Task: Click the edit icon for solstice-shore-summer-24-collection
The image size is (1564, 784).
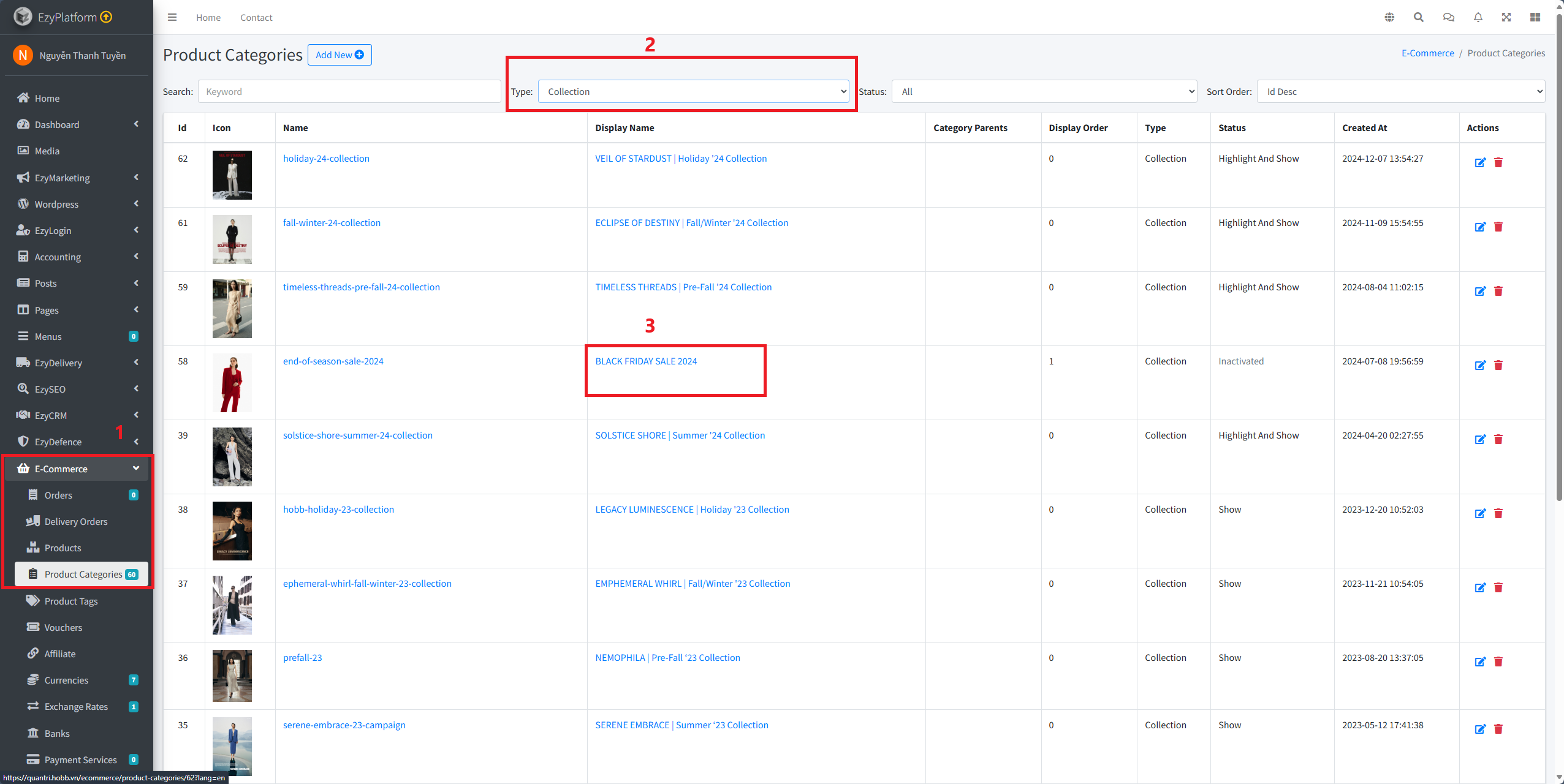Action: tap(1480, 439)
